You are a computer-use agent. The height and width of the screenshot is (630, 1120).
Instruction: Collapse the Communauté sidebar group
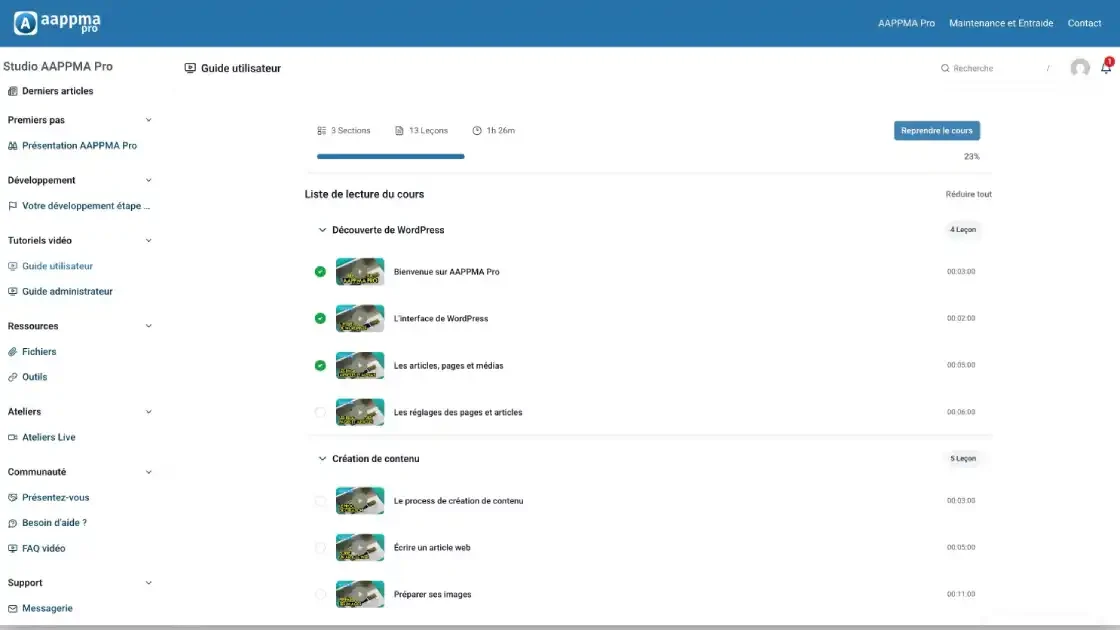click(149, 472)
